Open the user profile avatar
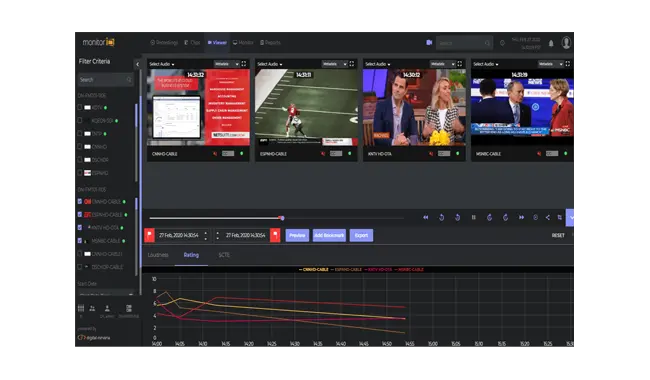 coord(566,43)
